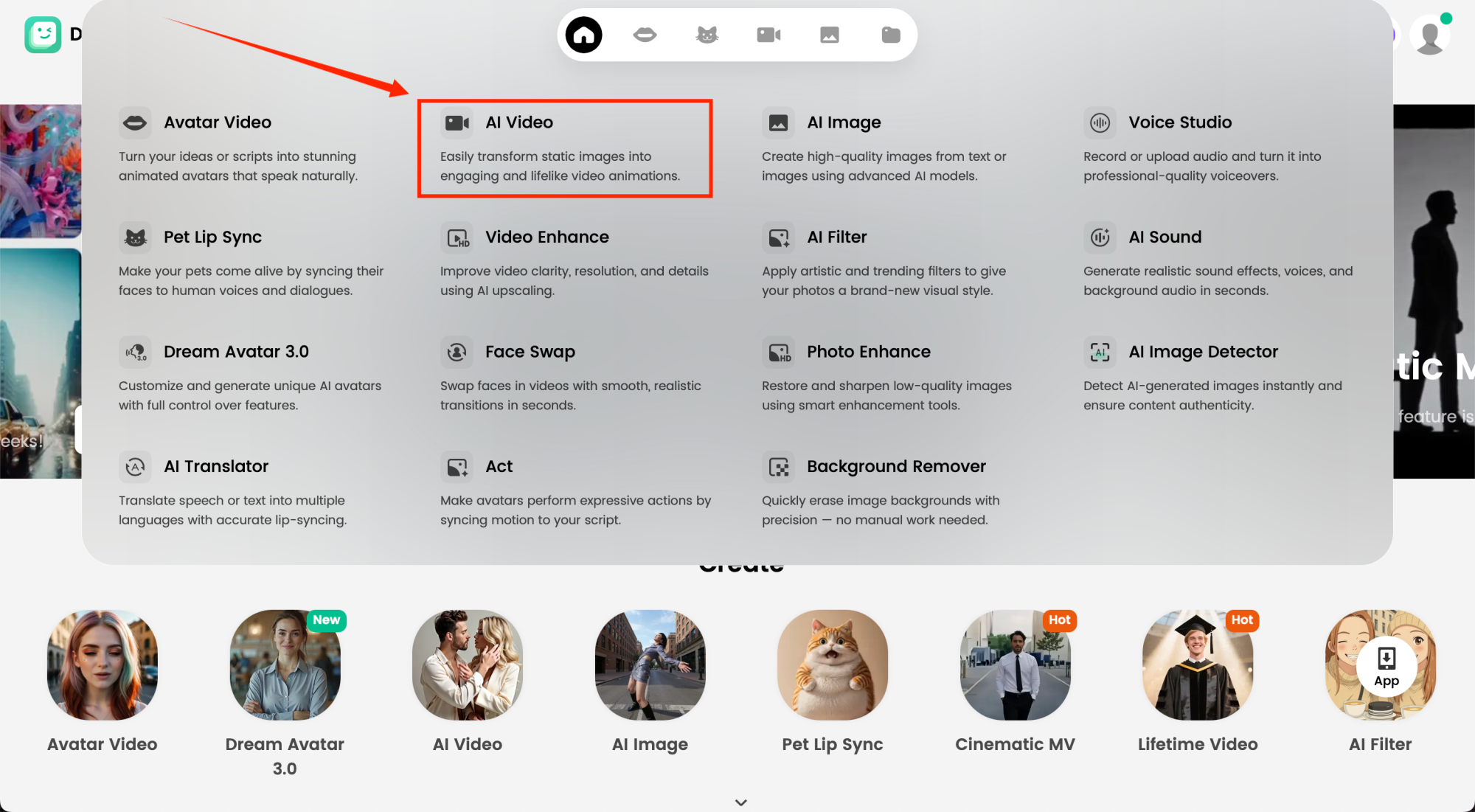The width and height of the screenshot is (1475, 812).
Task: Open the App download button
Action: coord(1386,667)
